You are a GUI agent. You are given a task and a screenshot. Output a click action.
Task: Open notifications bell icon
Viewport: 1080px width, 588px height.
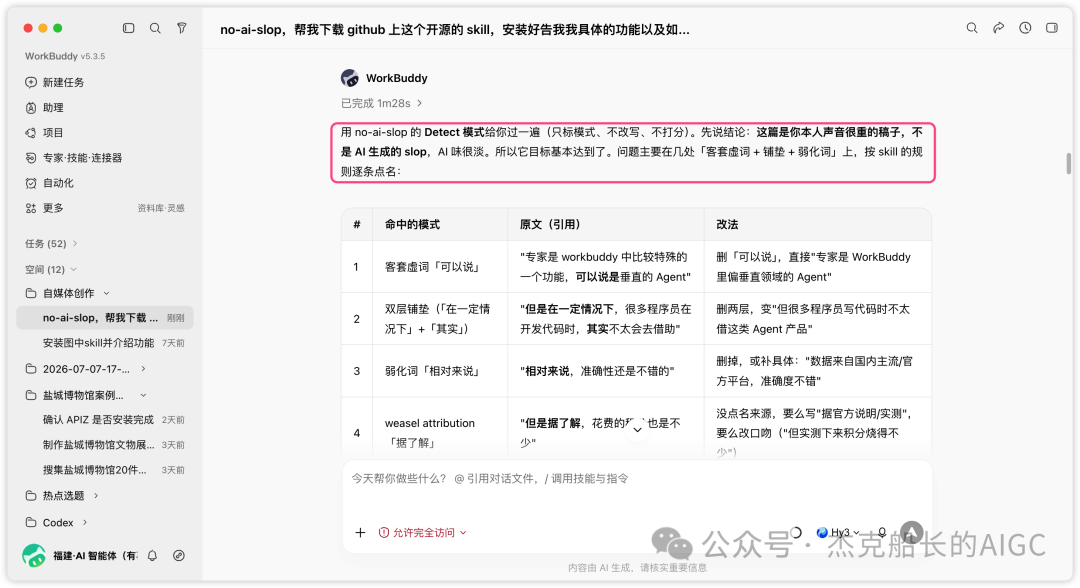coord(152,556)
